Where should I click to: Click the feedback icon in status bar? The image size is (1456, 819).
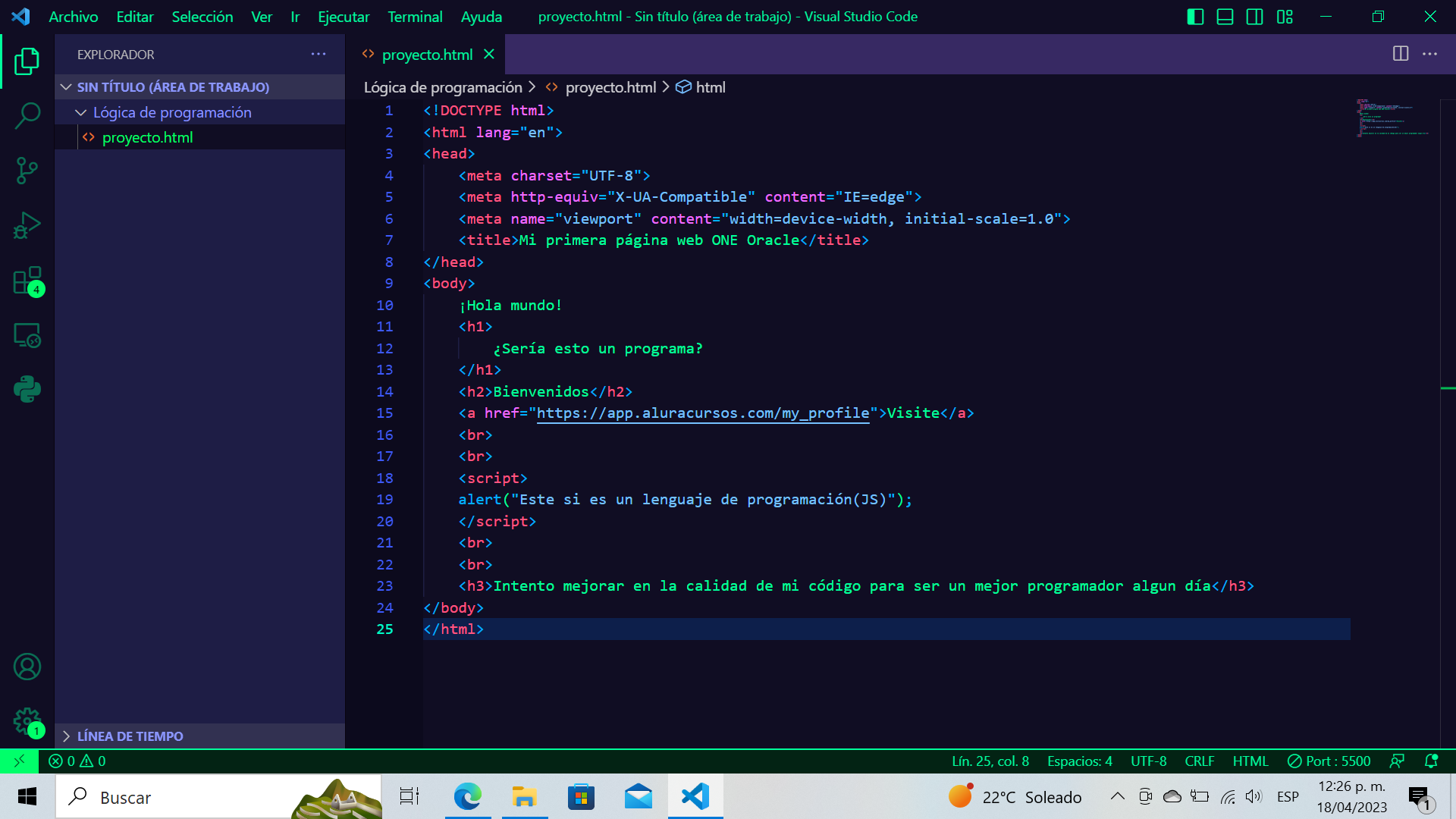(x=1397, y=761)
